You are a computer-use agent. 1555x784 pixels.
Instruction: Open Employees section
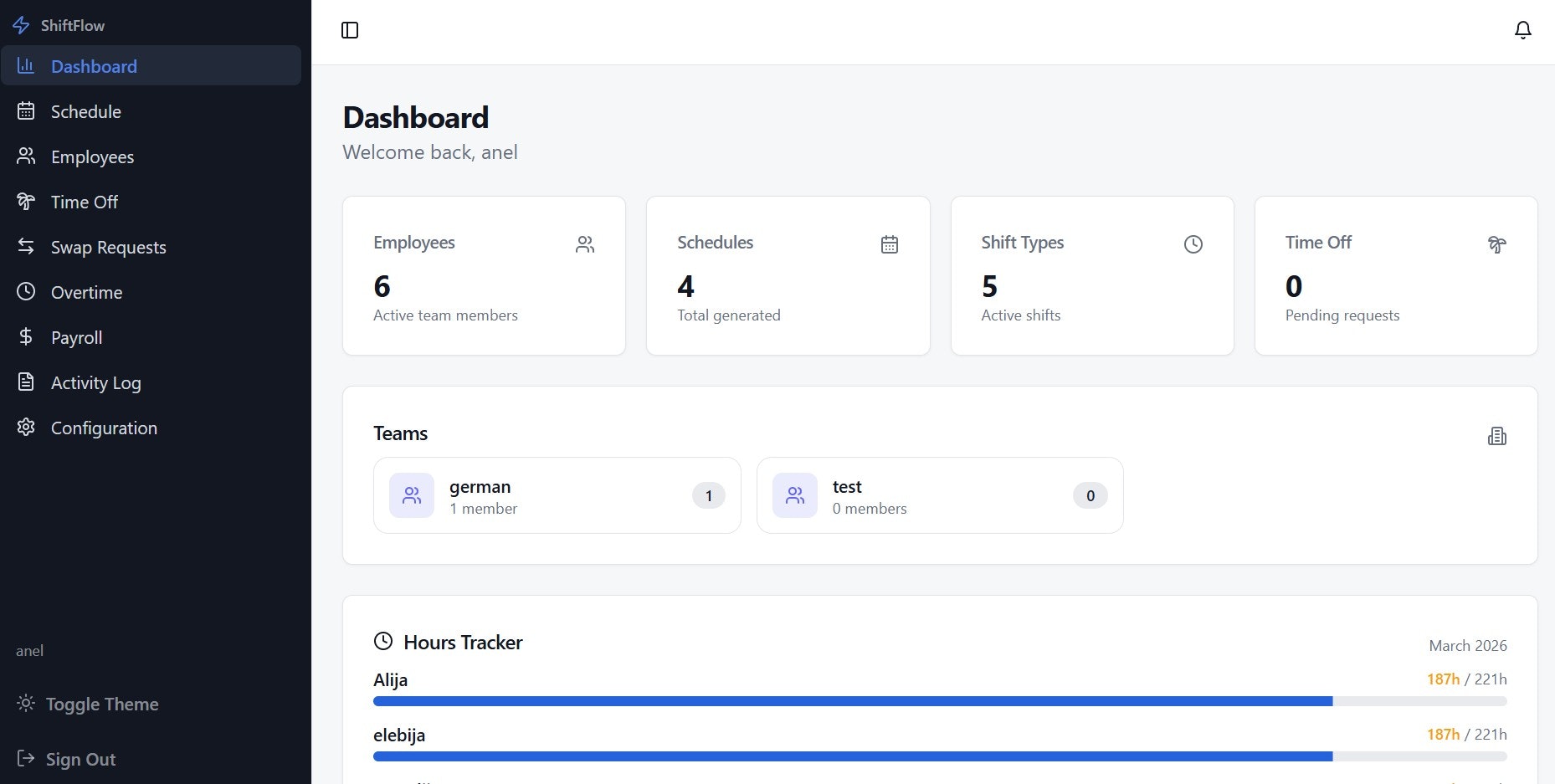(x=151, y=156)
